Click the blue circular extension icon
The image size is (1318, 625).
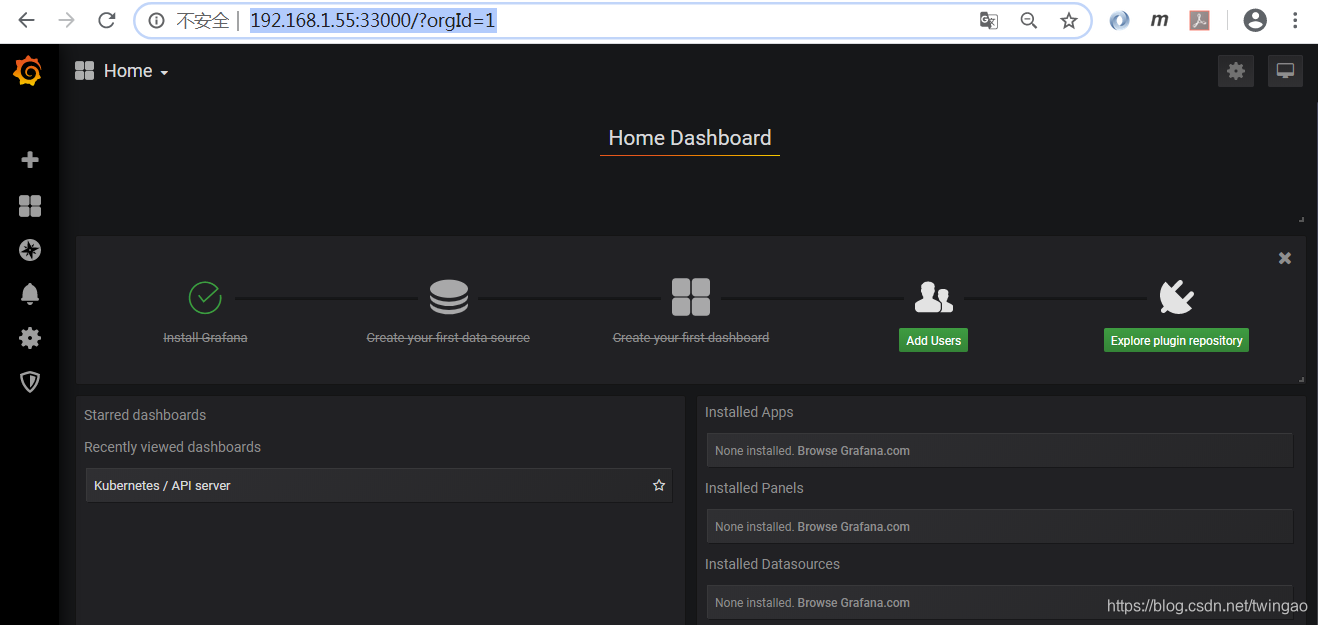pos(1119,20)
